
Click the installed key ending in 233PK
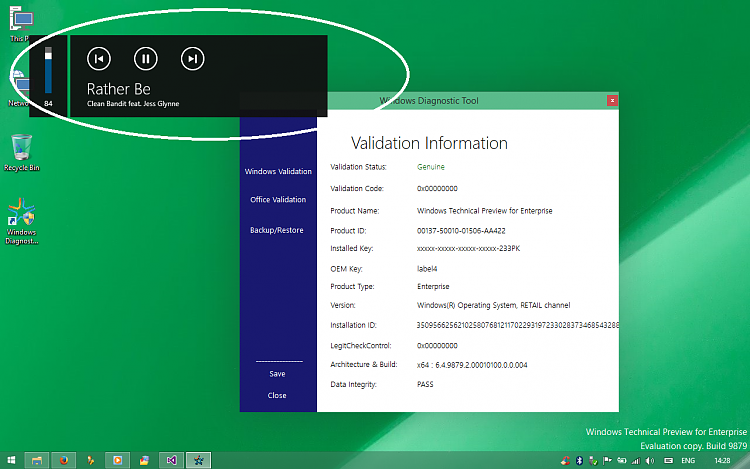[x=468, y=249]
